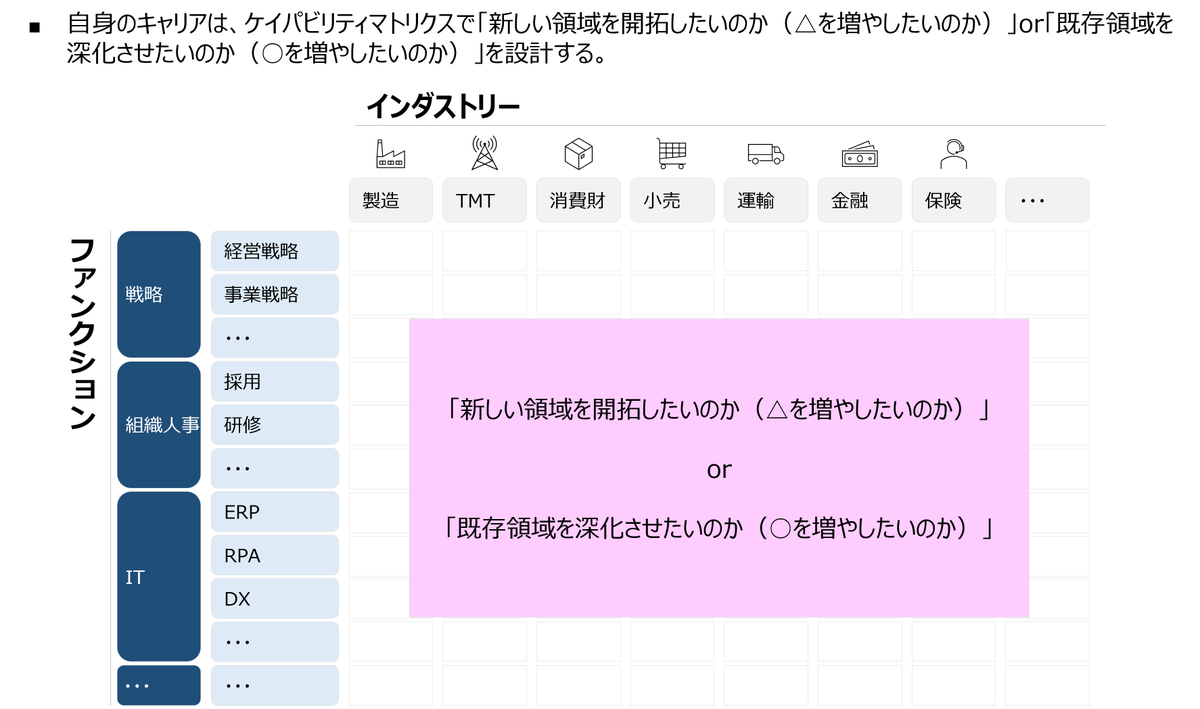
Task: Click the matrix cell for 経営戦略 and 保険
Action: coord(954,251)
